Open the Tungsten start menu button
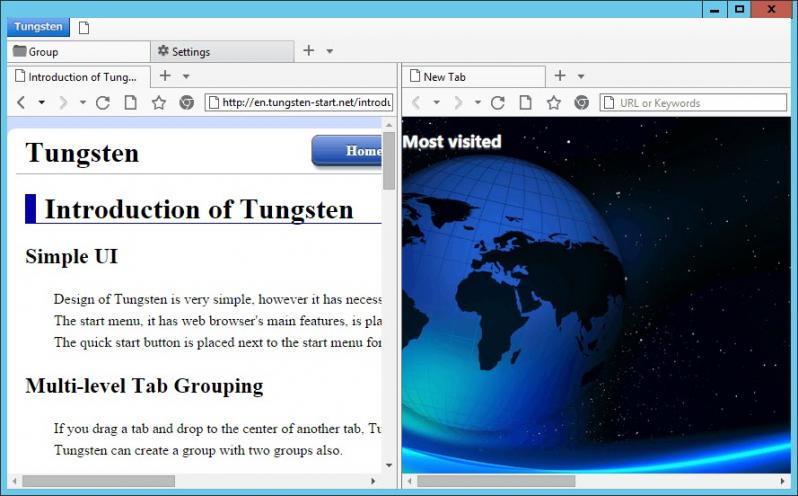The width and height of the screenshot is (798, 496). (x=38, y=27)
